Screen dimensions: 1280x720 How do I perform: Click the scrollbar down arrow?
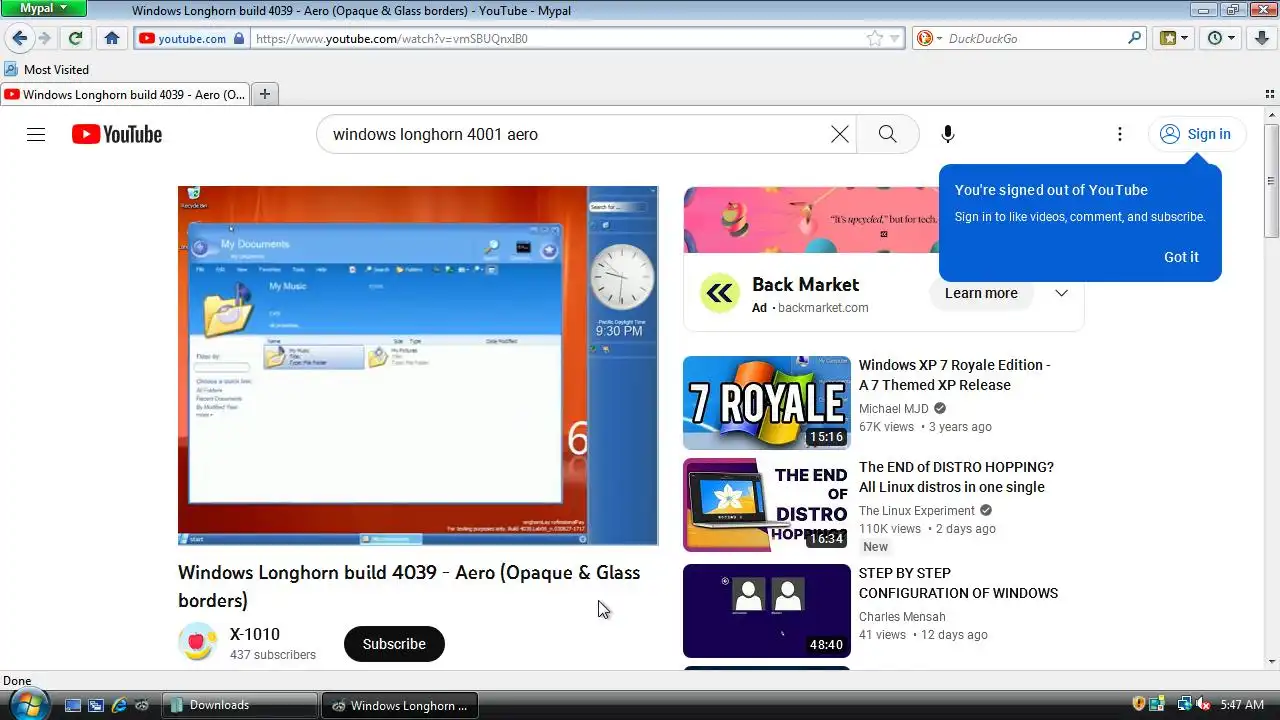pyautogui.click(x=1271, y=661)
